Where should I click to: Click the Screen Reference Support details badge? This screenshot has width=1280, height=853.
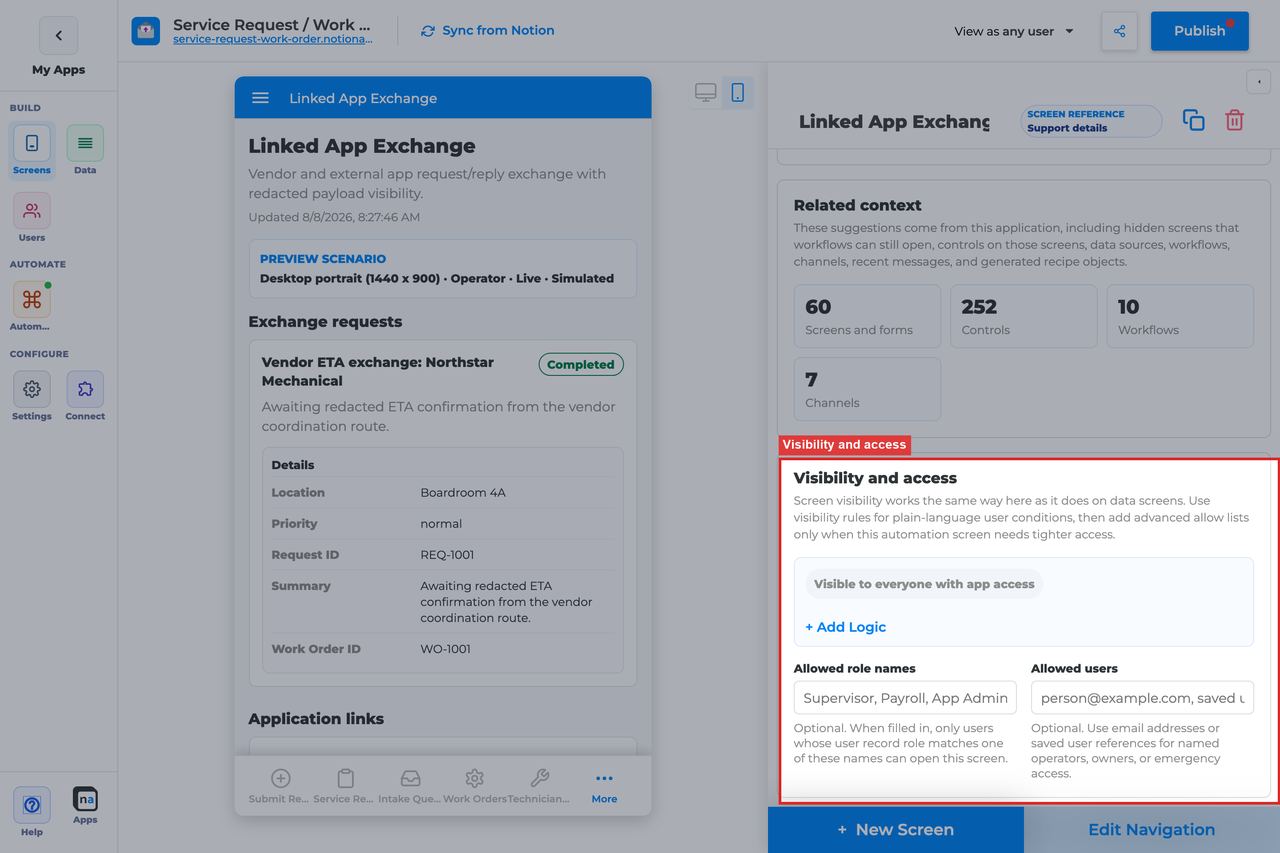click(x=1091, y=121)
